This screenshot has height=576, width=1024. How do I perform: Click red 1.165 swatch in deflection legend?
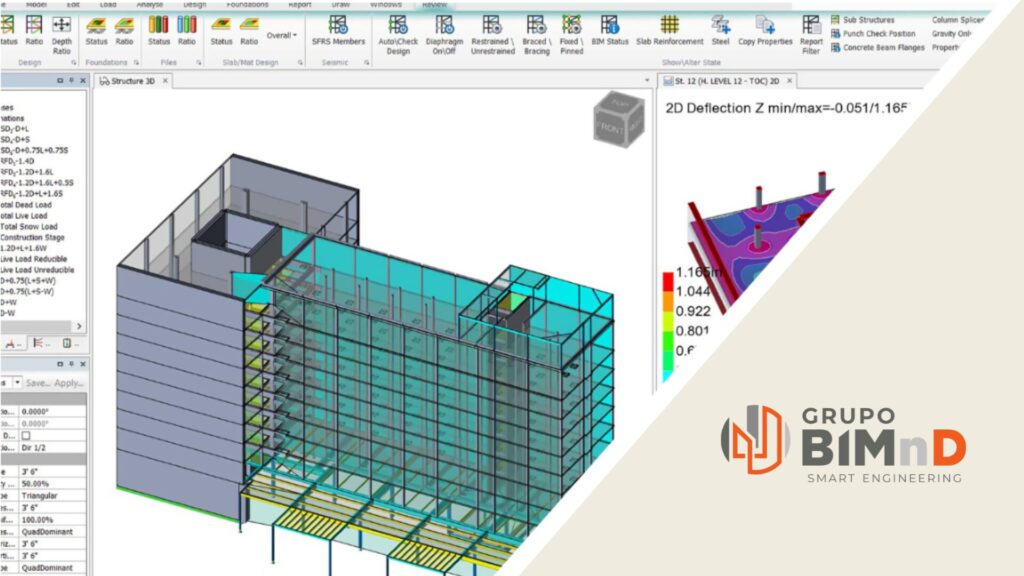point(666,279)
